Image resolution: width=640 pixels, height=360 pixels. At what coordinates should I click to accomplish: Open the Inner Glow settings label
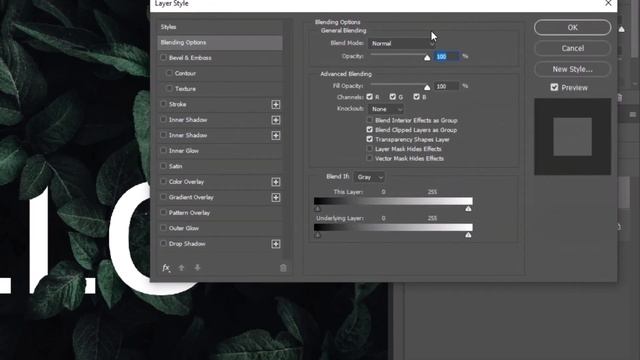(184, 151)
